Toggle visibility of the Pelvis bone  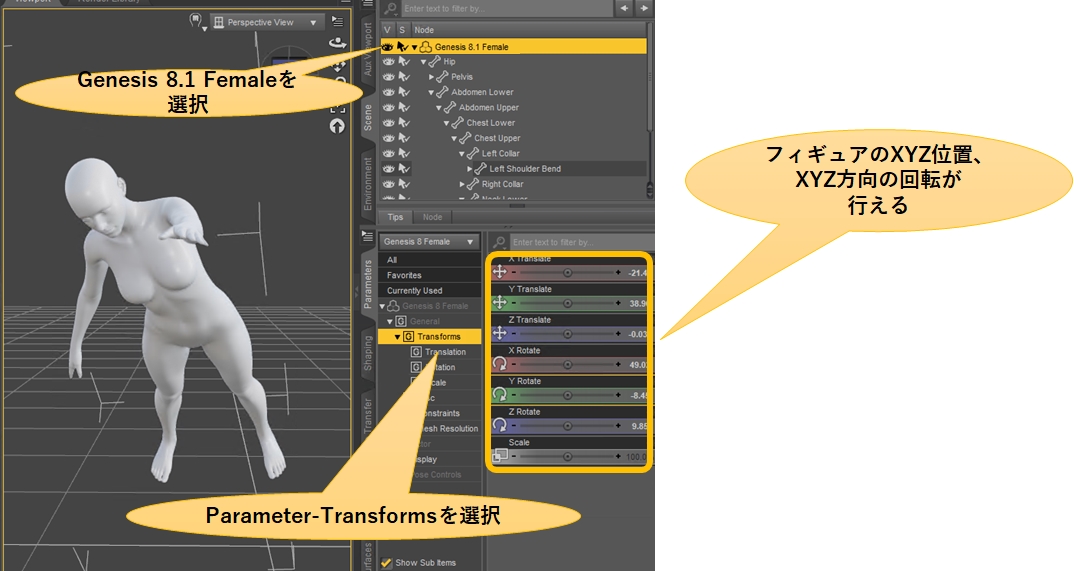coord(387,77)
